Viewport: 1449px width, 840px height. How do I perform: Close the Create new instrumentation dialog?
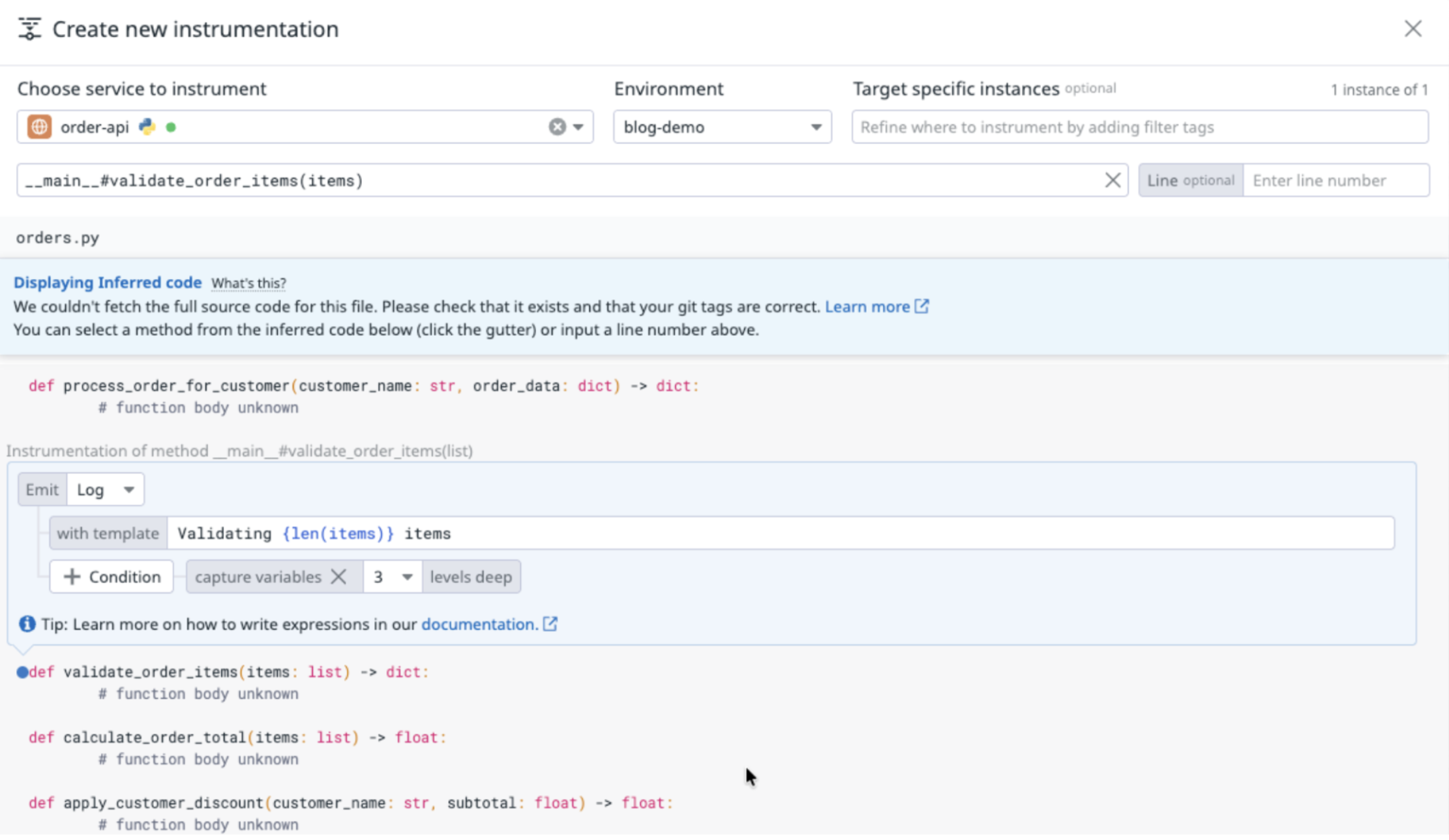(x=1412, y=29)
